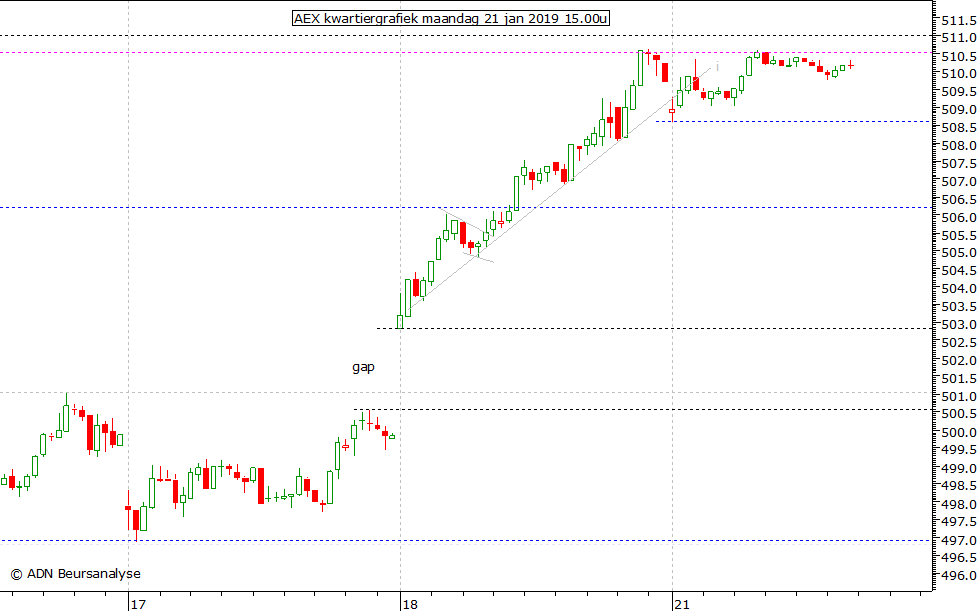Click the chart title 'AEX kwartiergrafiek maandag 21 jan 2019 15.00u'
This screenshot has height=611, width=980.
tap(451, 19)
